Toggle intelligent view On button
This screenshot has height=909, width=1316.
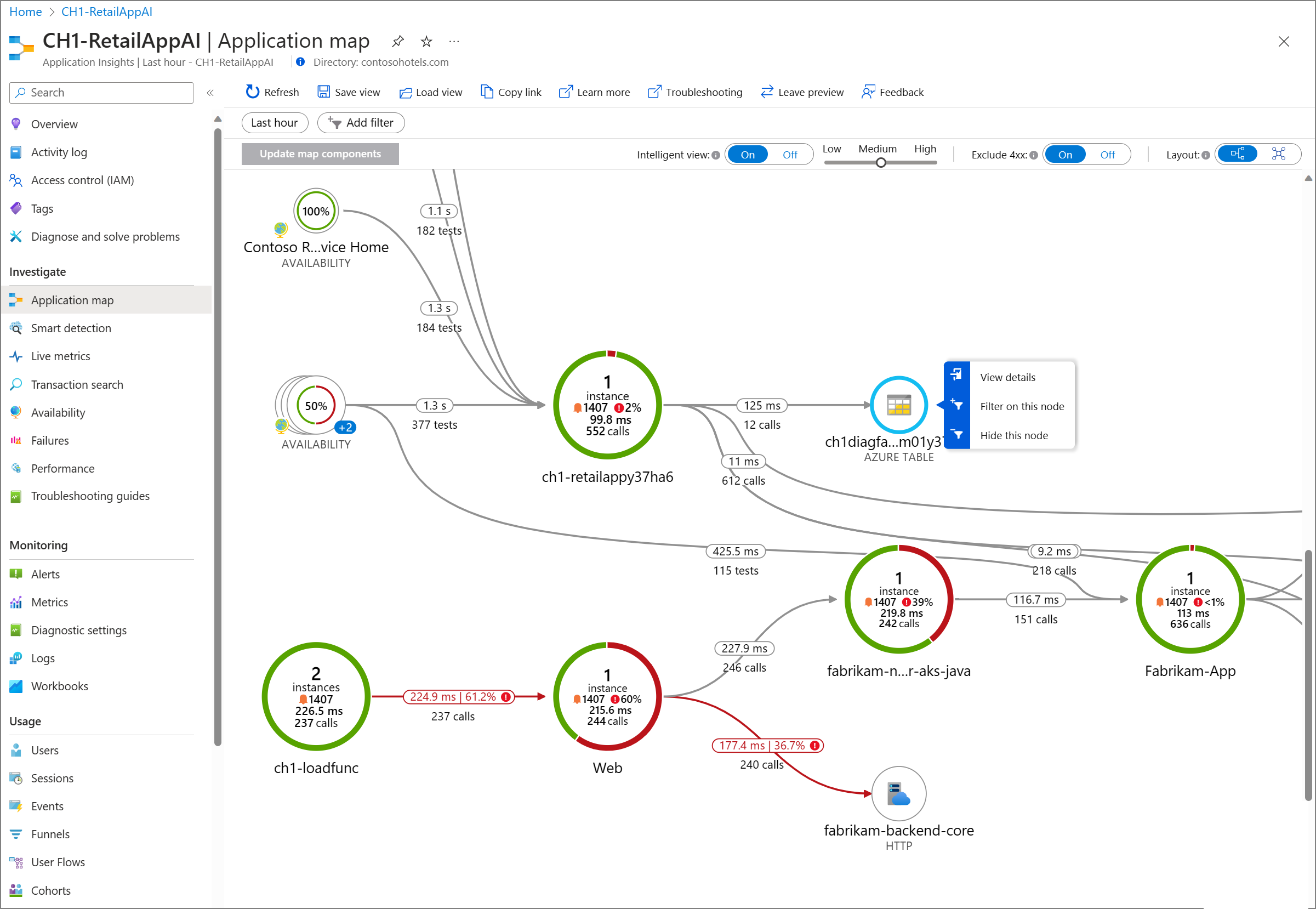click(747, 153)
